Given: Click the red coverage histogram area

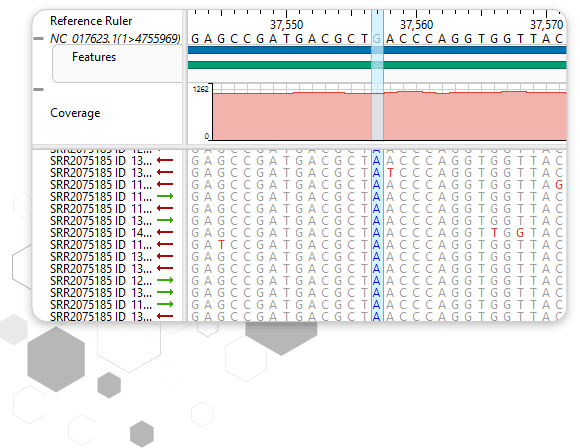Looking at the screenshot, I should click(389, 116).
